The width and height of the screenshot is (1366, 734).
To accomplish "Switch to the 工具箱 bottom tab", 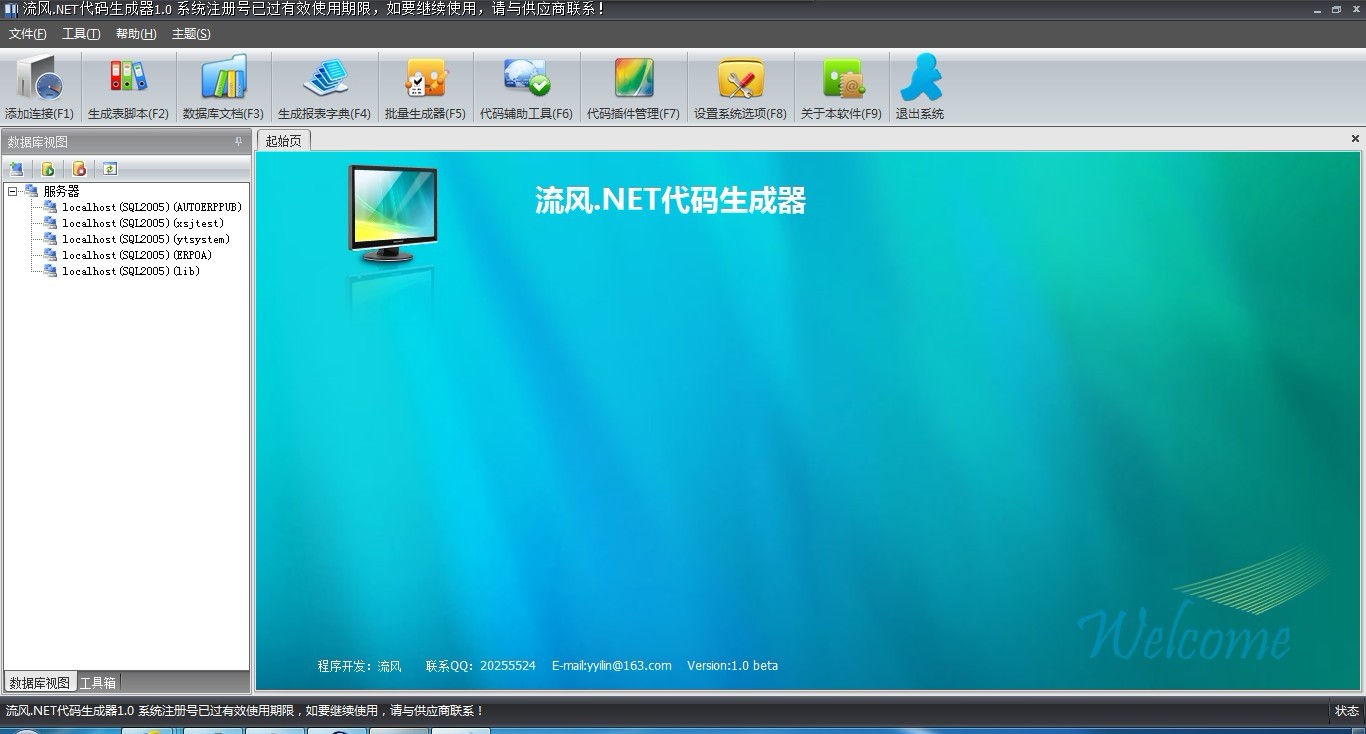I will point(98,683).
